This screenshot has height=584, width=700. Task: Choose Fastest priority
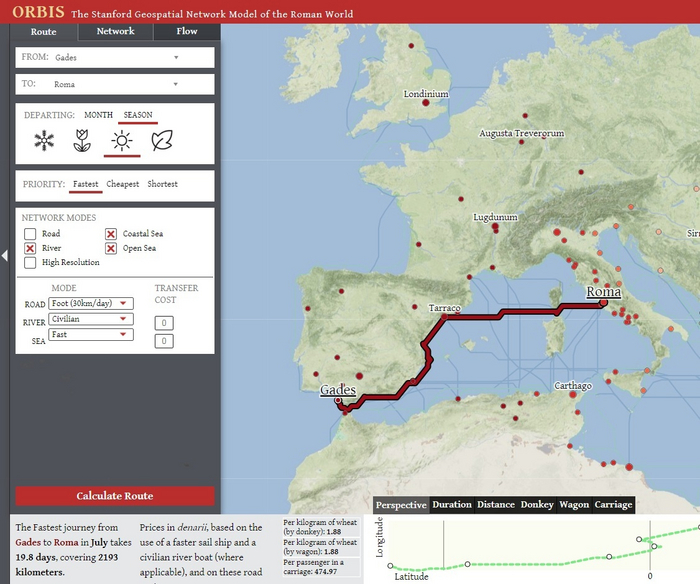coord(85,184)
